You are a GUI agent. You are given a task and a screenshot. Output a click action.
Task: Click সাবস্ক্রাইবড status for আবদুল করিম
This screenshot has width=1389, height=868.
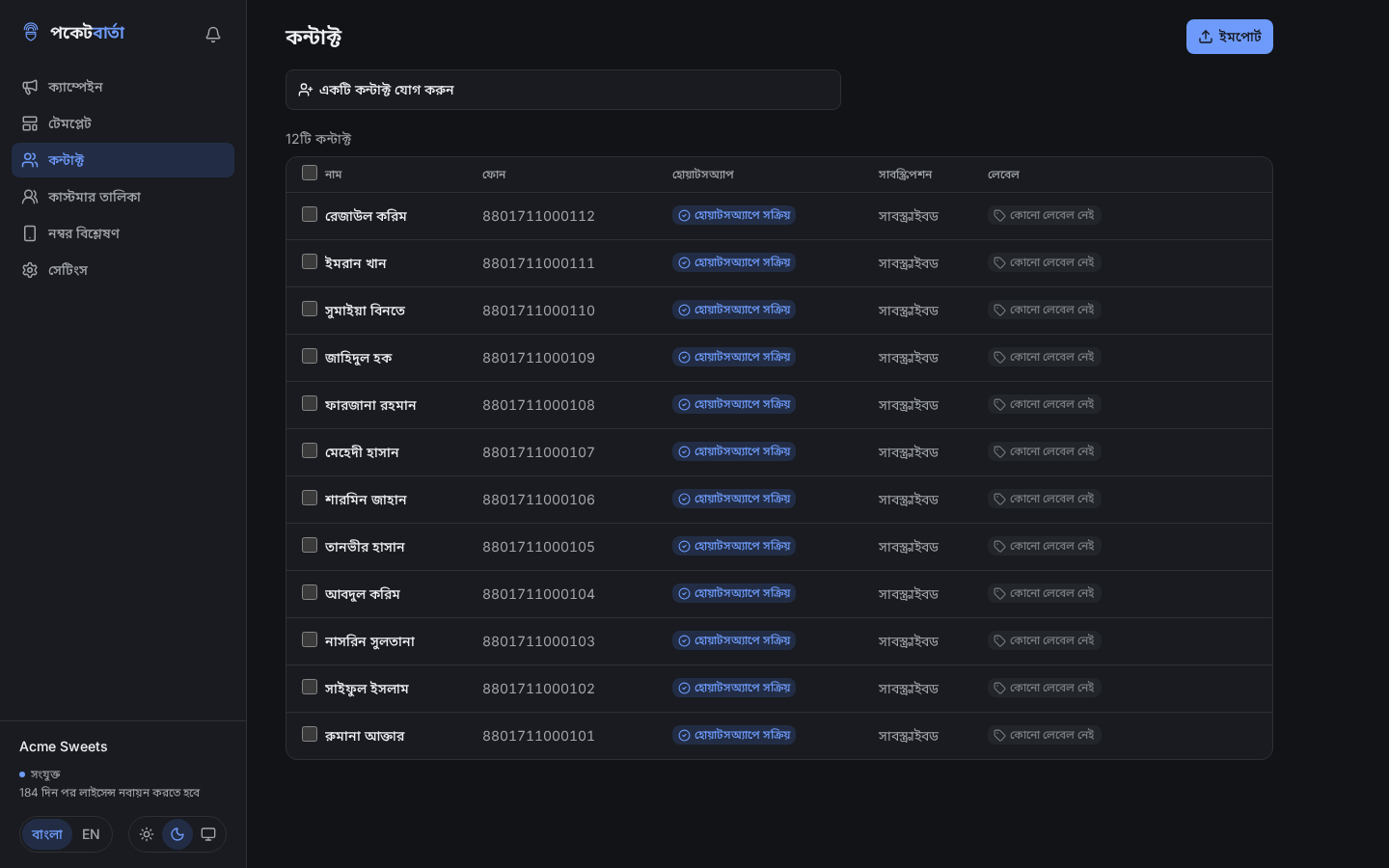click(x=909, y=594)
